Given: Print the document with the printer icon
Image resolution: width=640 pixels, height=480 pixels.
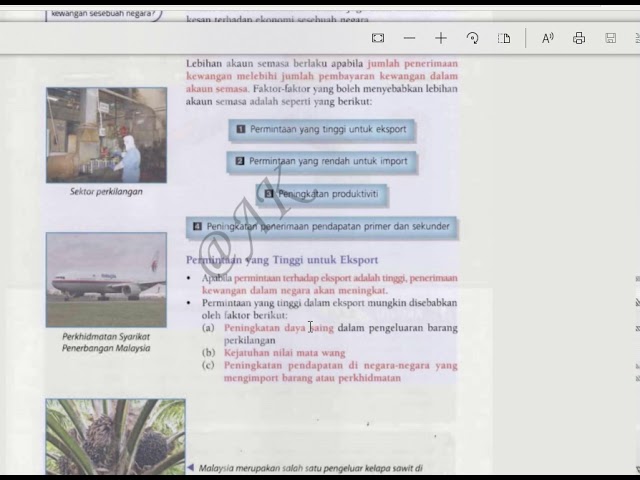Looking at the screenshot, I should [579, 38].
